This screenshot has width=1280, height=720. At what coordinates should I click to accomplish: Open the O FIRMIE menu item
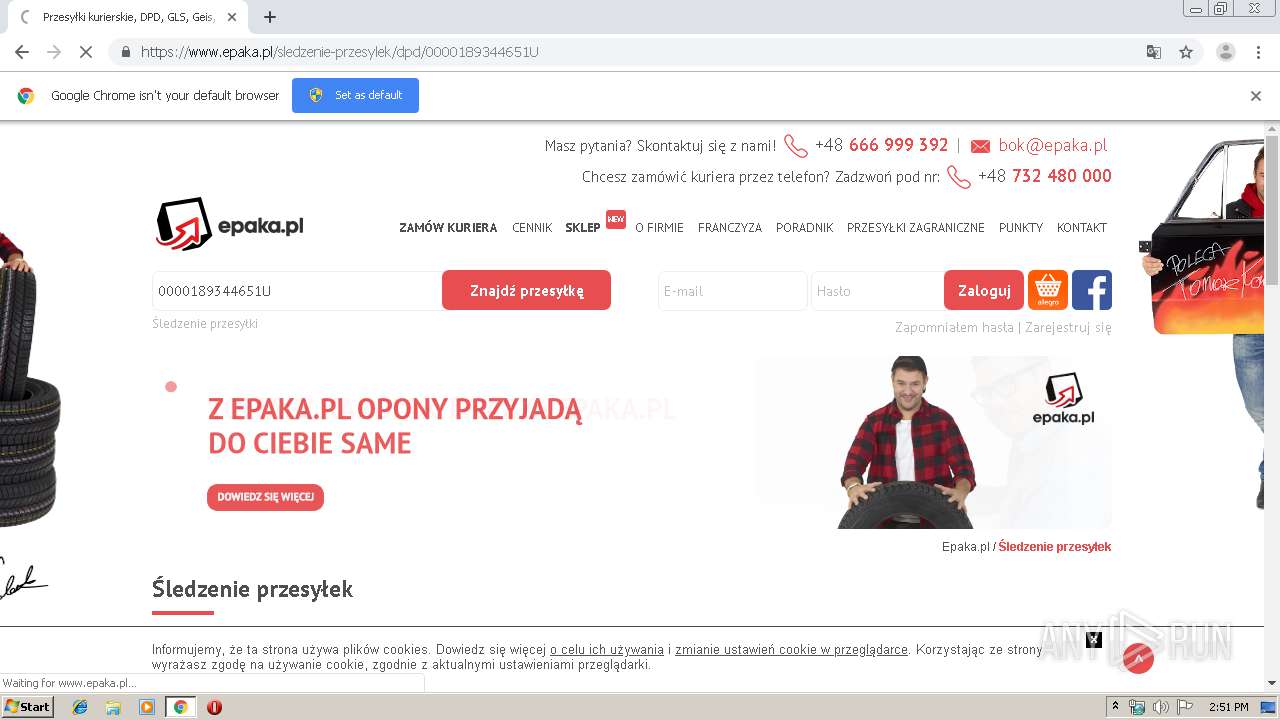point(659,228)
